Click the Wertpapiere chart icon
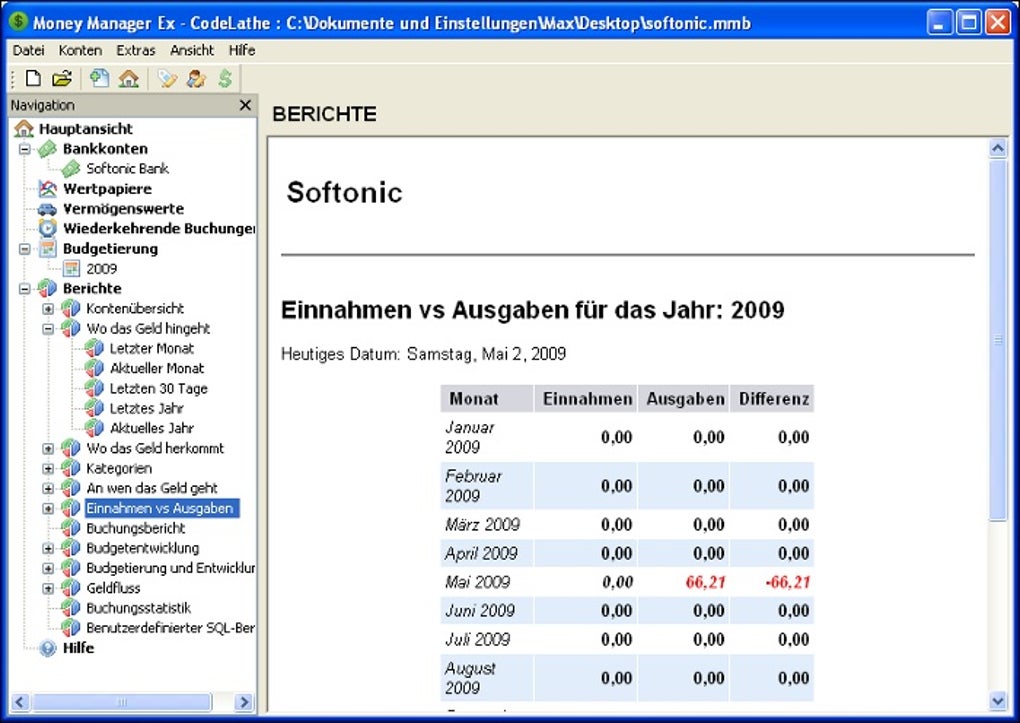Screen dimensions: 1020x723 47,189
